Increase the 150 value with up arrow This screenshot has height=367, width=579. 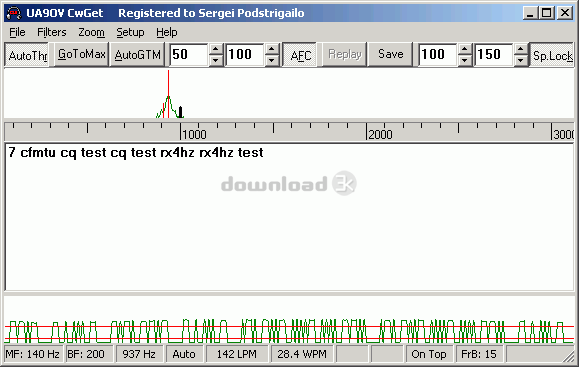coord(521,49)
